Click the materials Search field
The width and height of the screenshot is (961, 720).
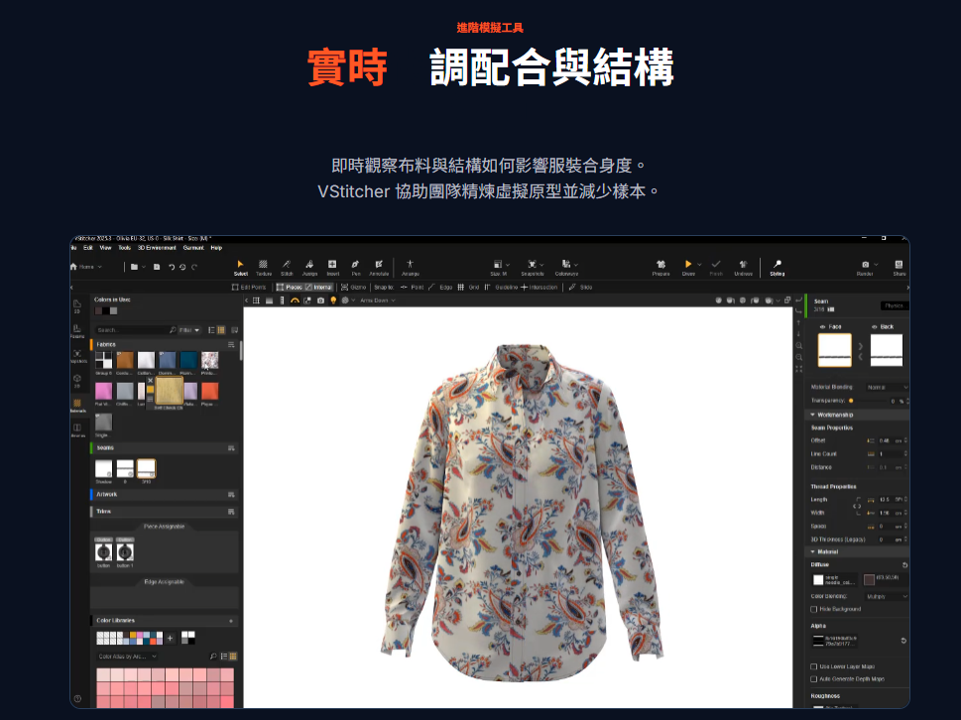(136, 330)
